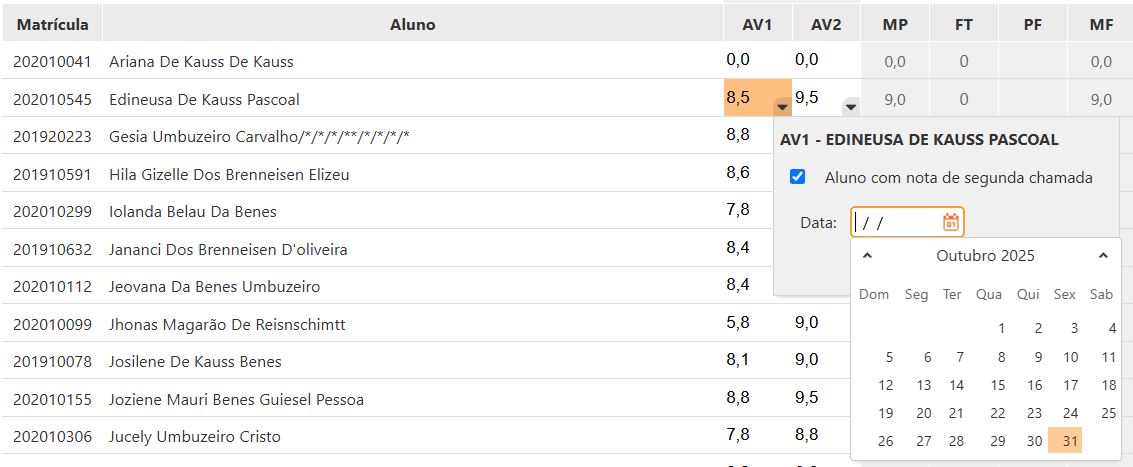Select day 31 in the calendar
1133x467 pixels.
[x=1071, y=441]
